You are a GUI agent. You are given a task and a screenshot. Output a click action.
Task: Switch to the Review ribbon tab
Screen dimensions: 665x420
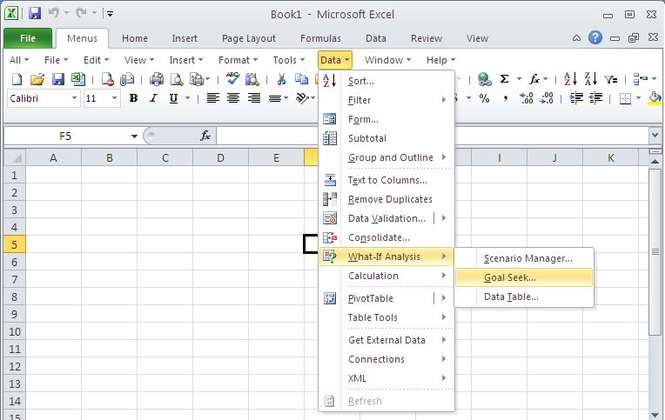coord(426,39)
